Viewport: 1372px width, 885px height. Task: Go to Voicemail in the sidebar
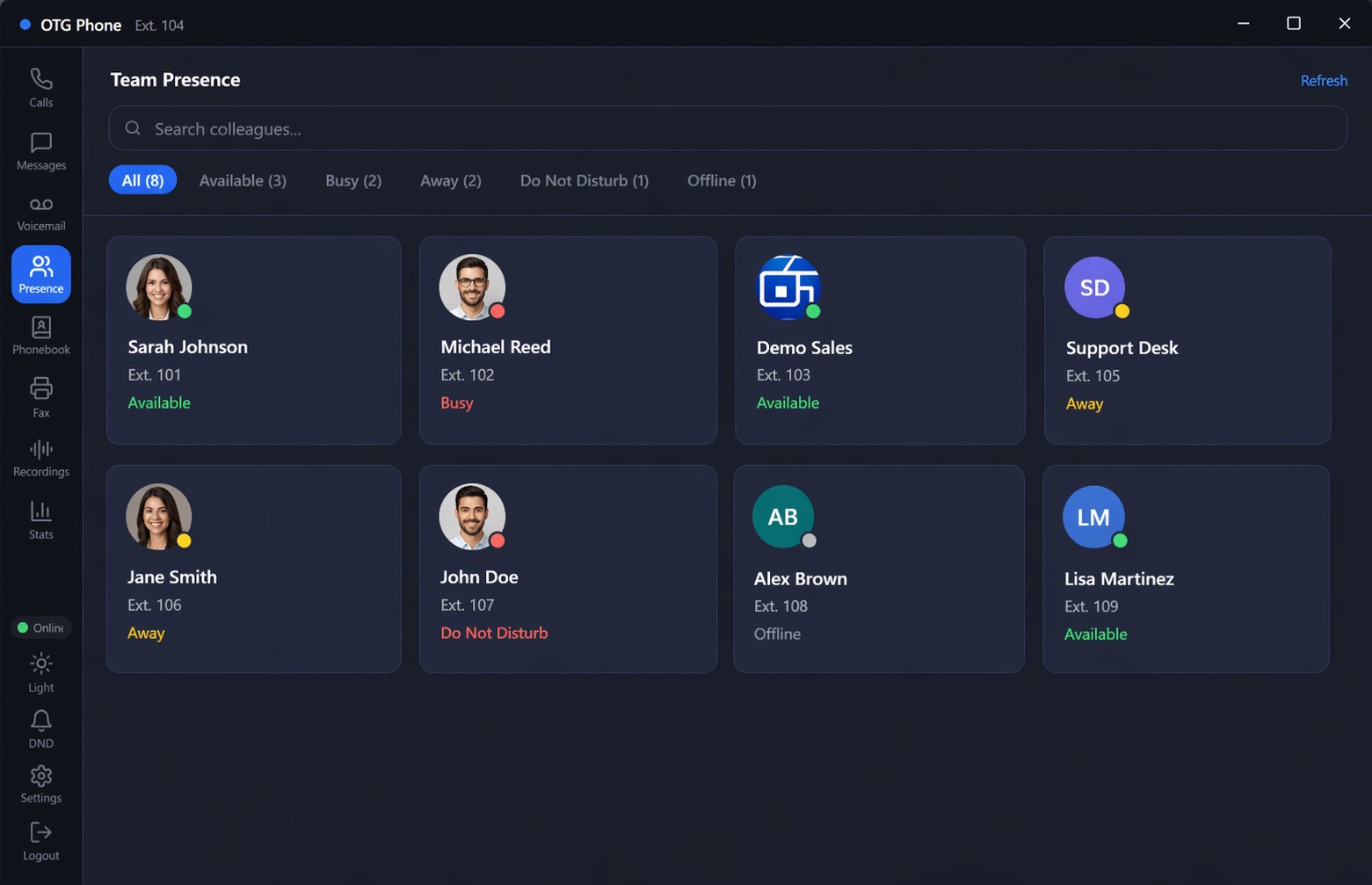(x=40, y=214)
